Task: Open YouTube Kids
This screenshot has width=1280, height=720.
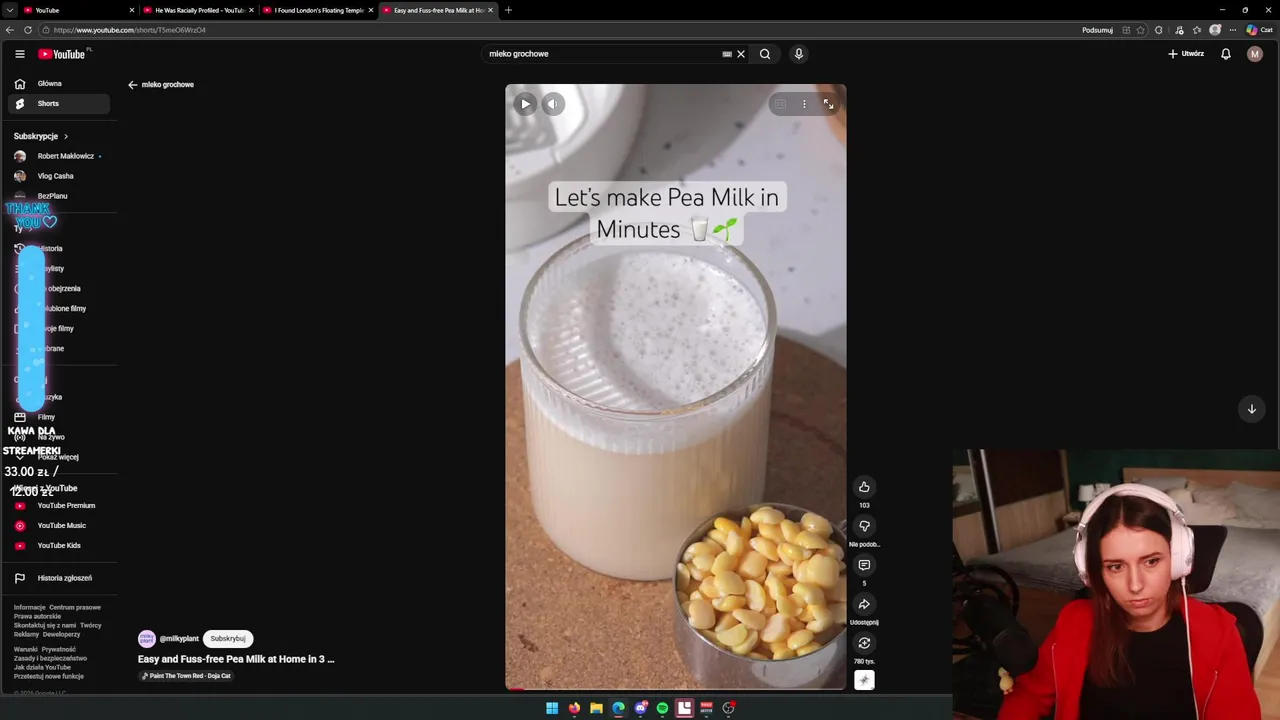Action: (59, 546)
